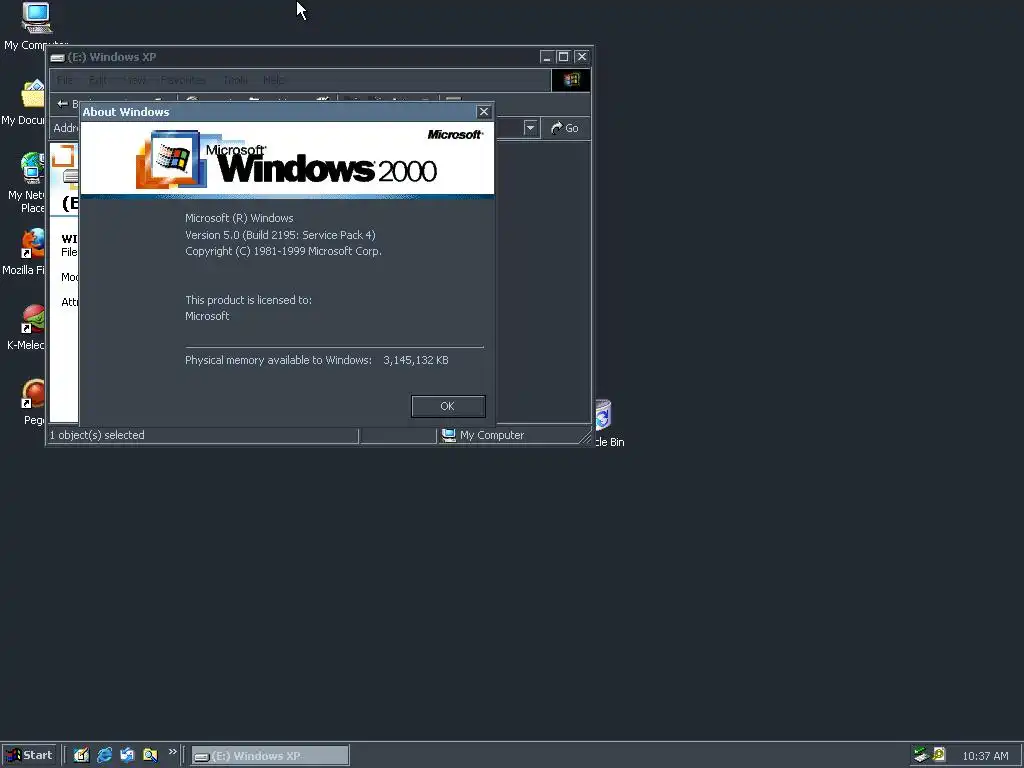
Task: Open Help menu in Explorer window
Action: 274,80
